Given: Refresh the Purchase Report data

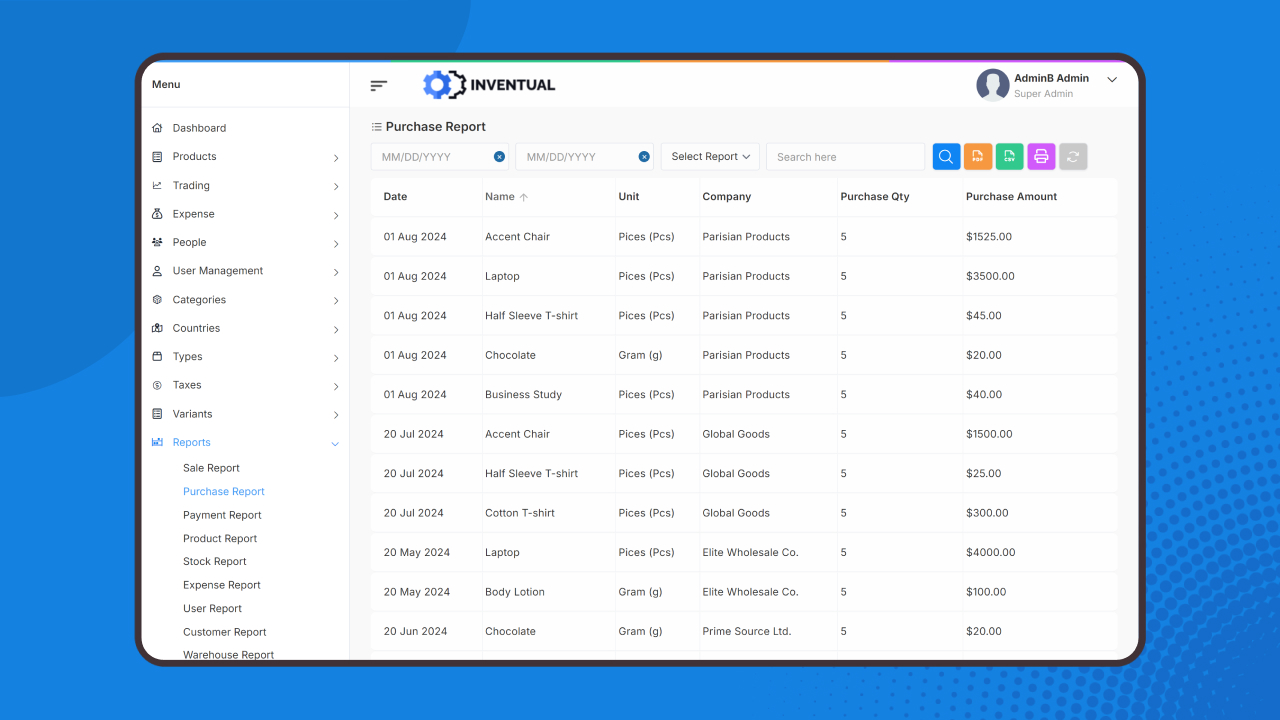Looking at the screenshot, I should point(1073,156).
